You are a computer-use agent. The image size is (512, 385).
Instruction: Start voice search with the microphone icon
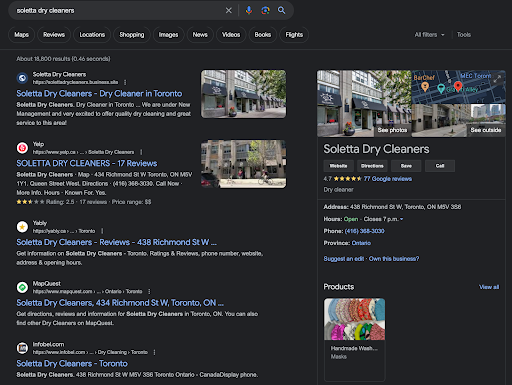click(x=249, y=11)
